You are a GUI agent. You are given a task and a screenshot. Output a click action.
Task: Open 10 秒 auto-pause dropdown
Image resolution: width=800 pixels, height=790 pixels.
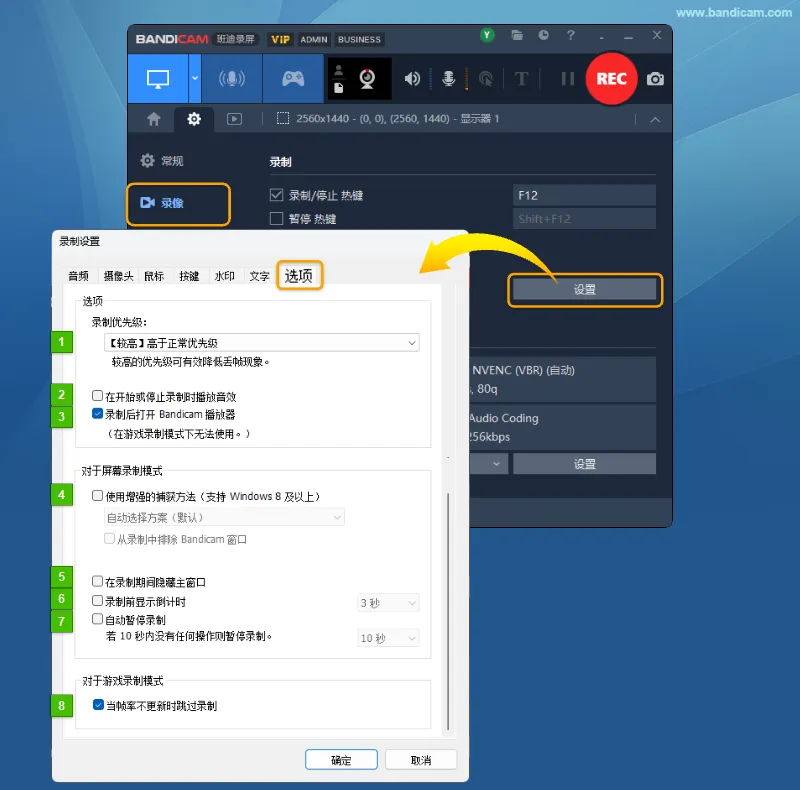(388, 638)
